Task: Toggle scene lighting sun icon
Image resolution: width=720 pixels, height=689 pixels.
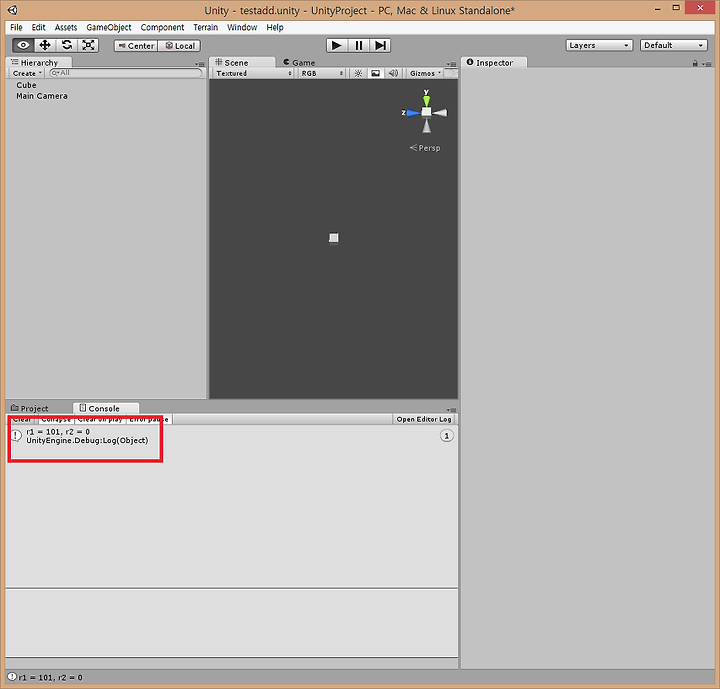Action: (x=358, y=73)
